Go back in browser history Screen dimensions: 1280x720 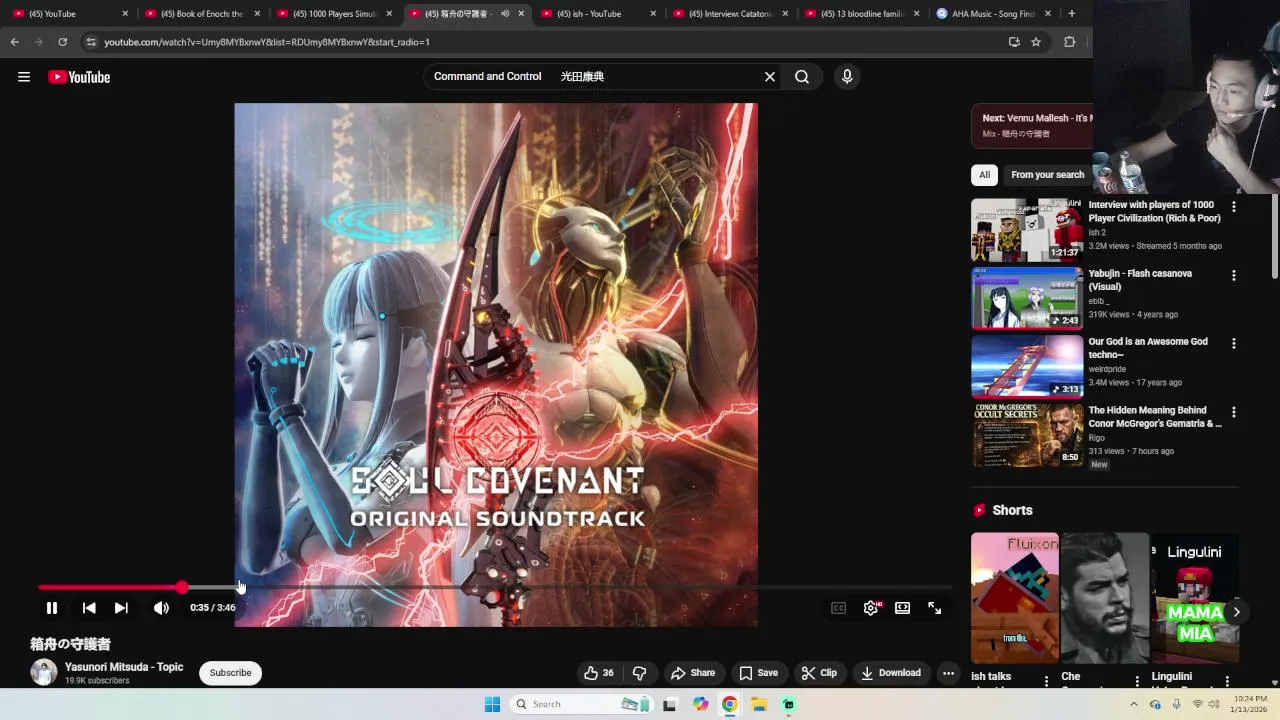pos(14,42)
